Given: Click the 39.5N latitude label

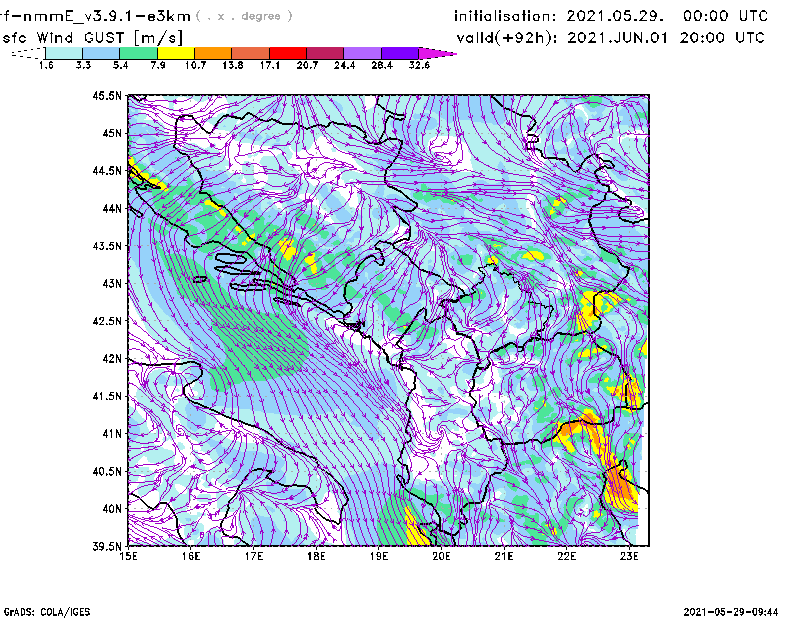Looking at the screenshot, I should pyautogui.click(x=107, y=546).
